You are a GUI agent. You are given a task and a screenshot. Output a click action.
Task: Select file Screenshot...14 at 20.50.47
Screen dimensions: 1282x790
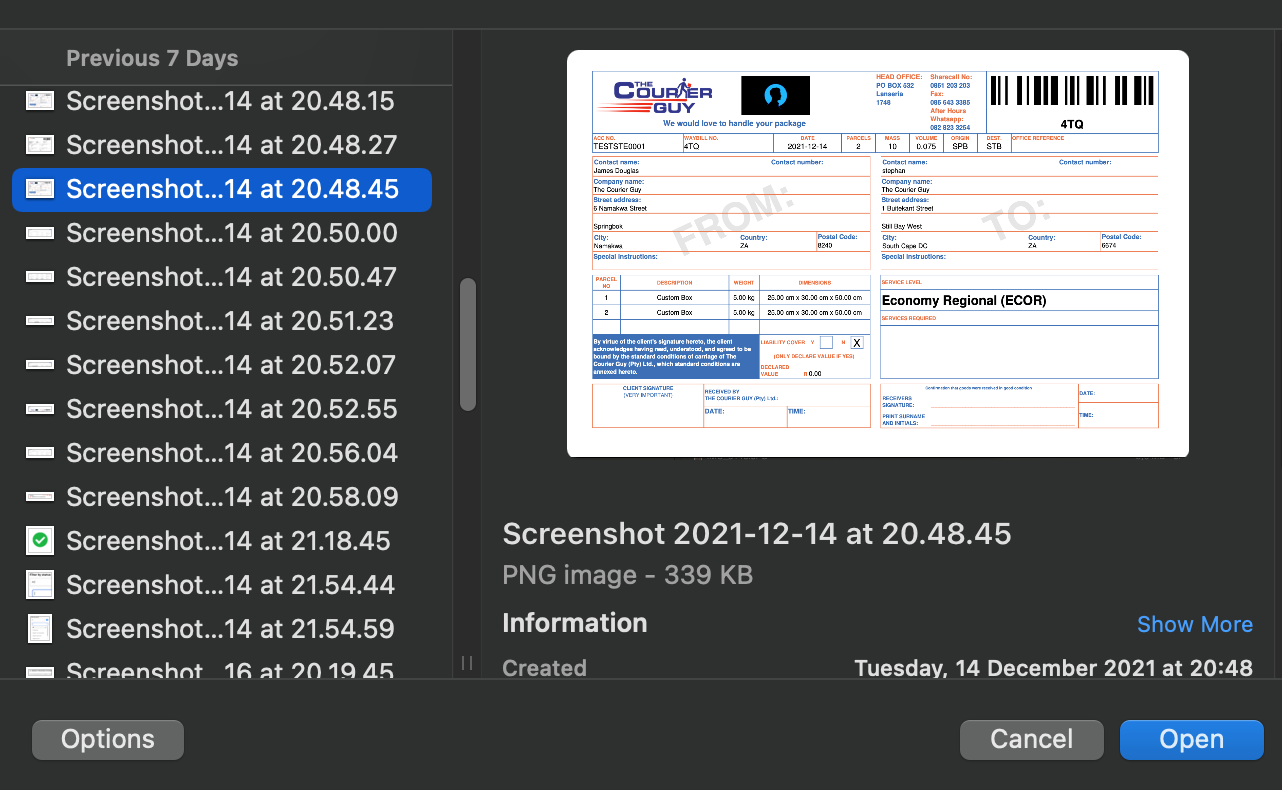pyautogui.click(x=221, y=277)
